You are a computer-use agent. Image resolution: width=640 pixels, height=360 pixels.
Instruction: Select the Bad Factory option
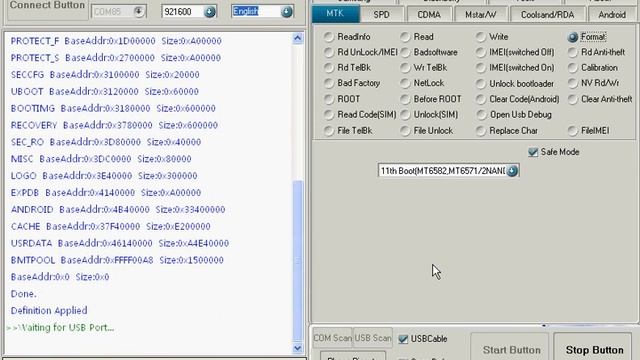tap(329, 83)
